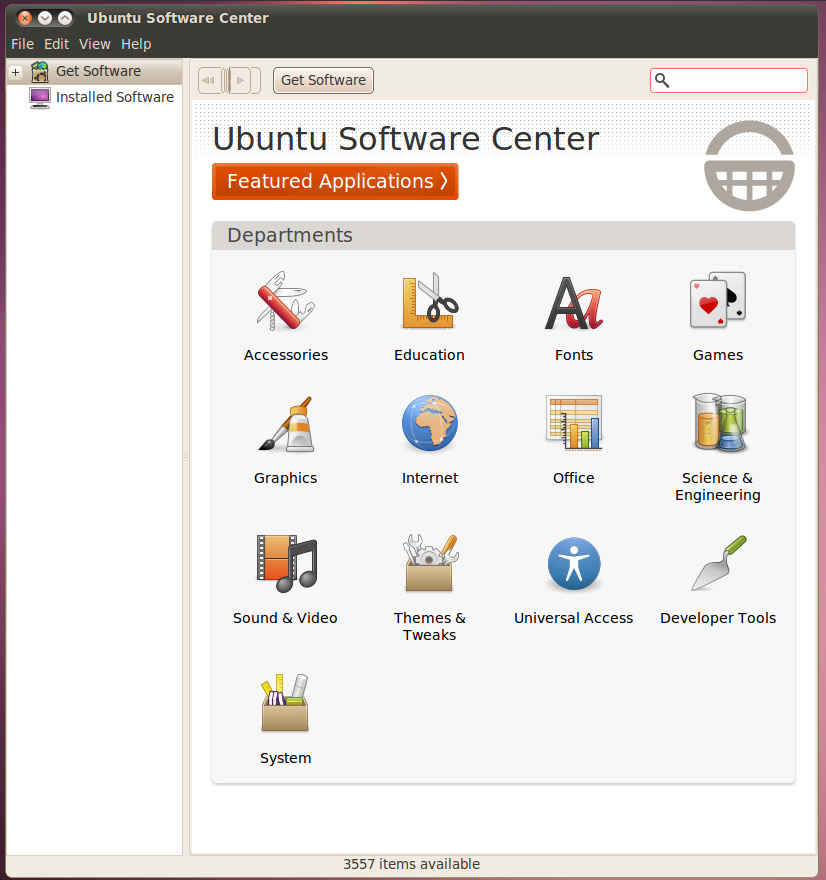Open the Accessories department icon
This screenshot has height=880, width=826.
tap(286, 301)
